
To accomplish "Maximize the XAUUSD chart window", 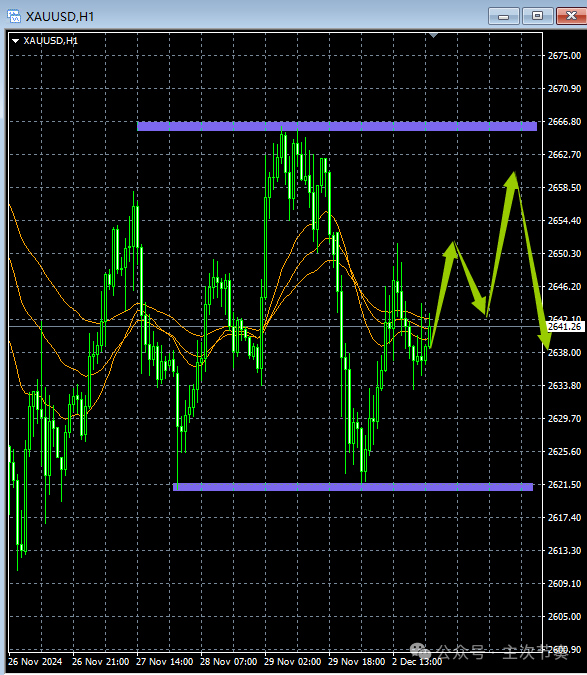I will 537,16.
